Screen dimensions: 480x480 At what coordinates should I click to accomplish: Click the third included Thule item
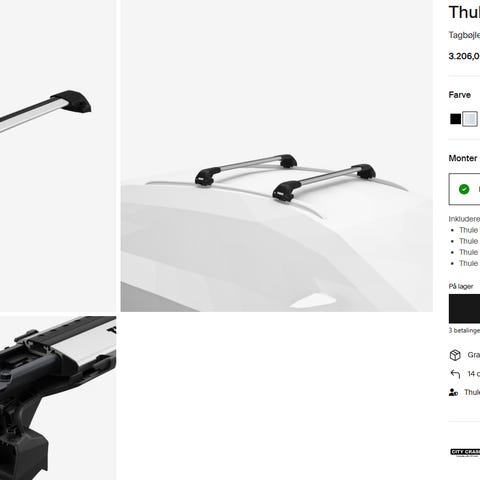point(469,252)
